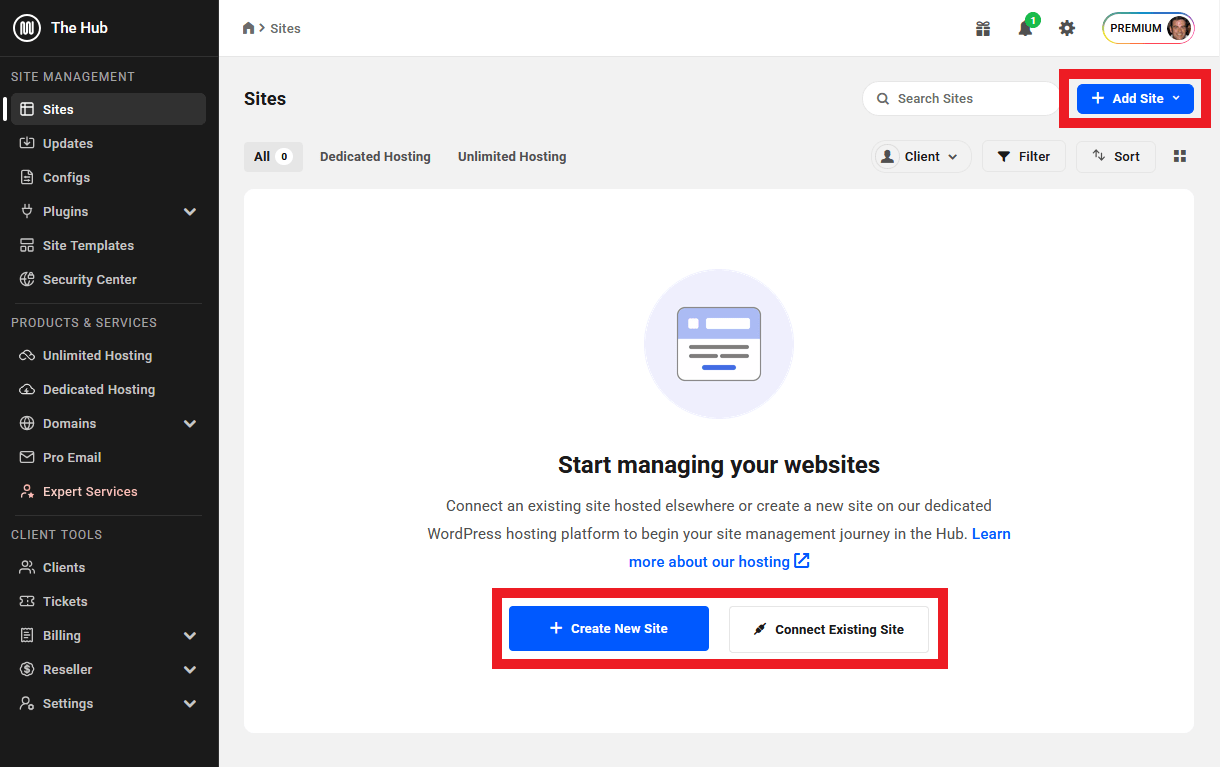Click the Expert Services icon
The width and height of the screenshot is (1220, 767).
pos(27,491)
